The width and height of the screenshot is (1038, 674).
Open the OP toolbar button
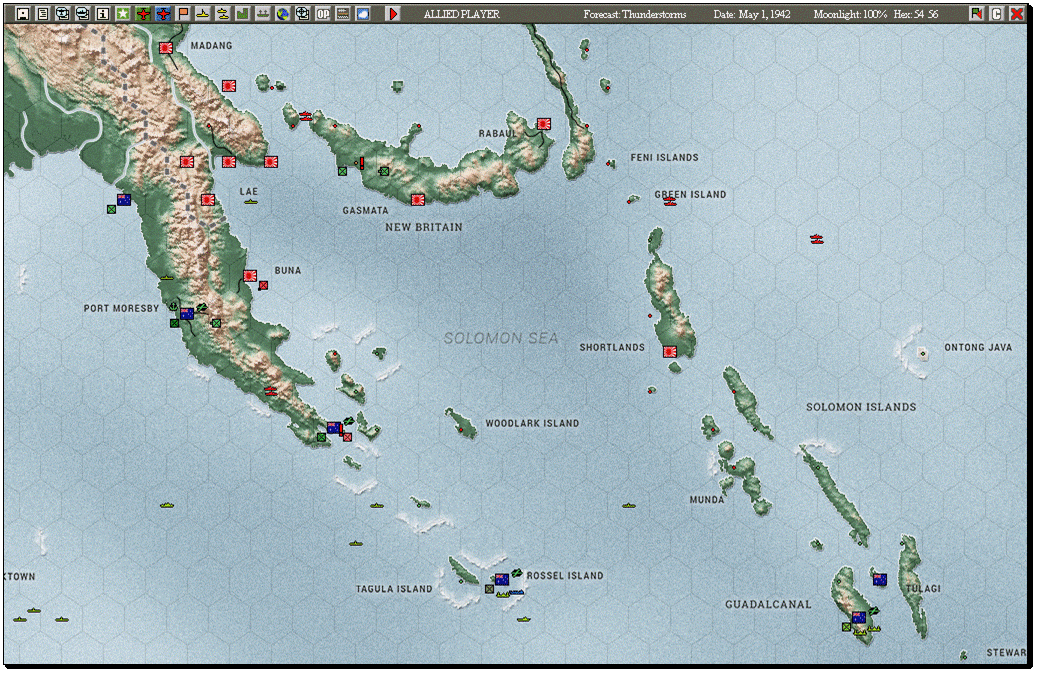tap(322, 13)
